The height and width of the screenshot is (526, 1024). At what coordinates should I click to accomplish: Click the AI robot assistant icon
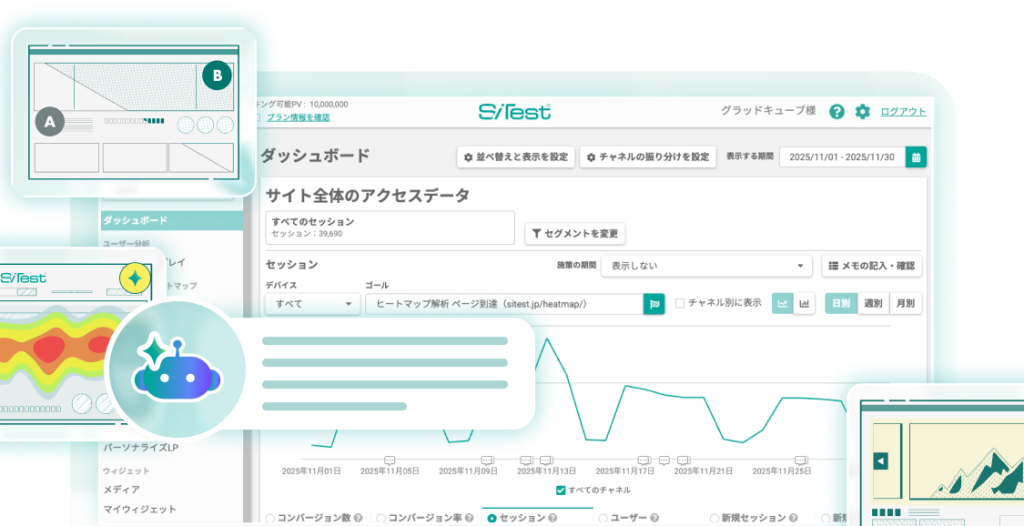coord(177,370)
